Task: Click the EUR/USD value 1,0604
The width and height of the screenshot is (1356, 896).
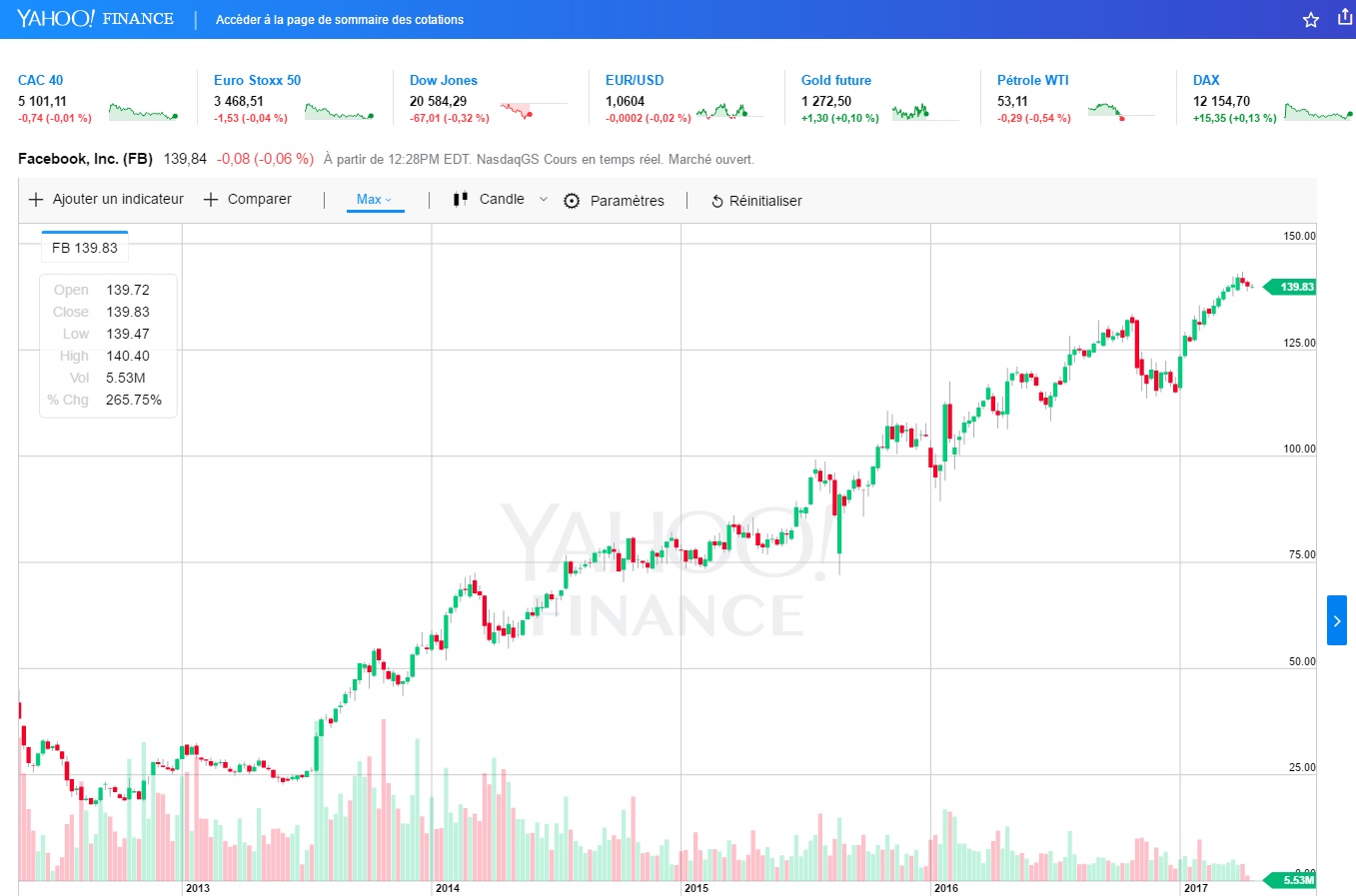Action: (625, 101)
